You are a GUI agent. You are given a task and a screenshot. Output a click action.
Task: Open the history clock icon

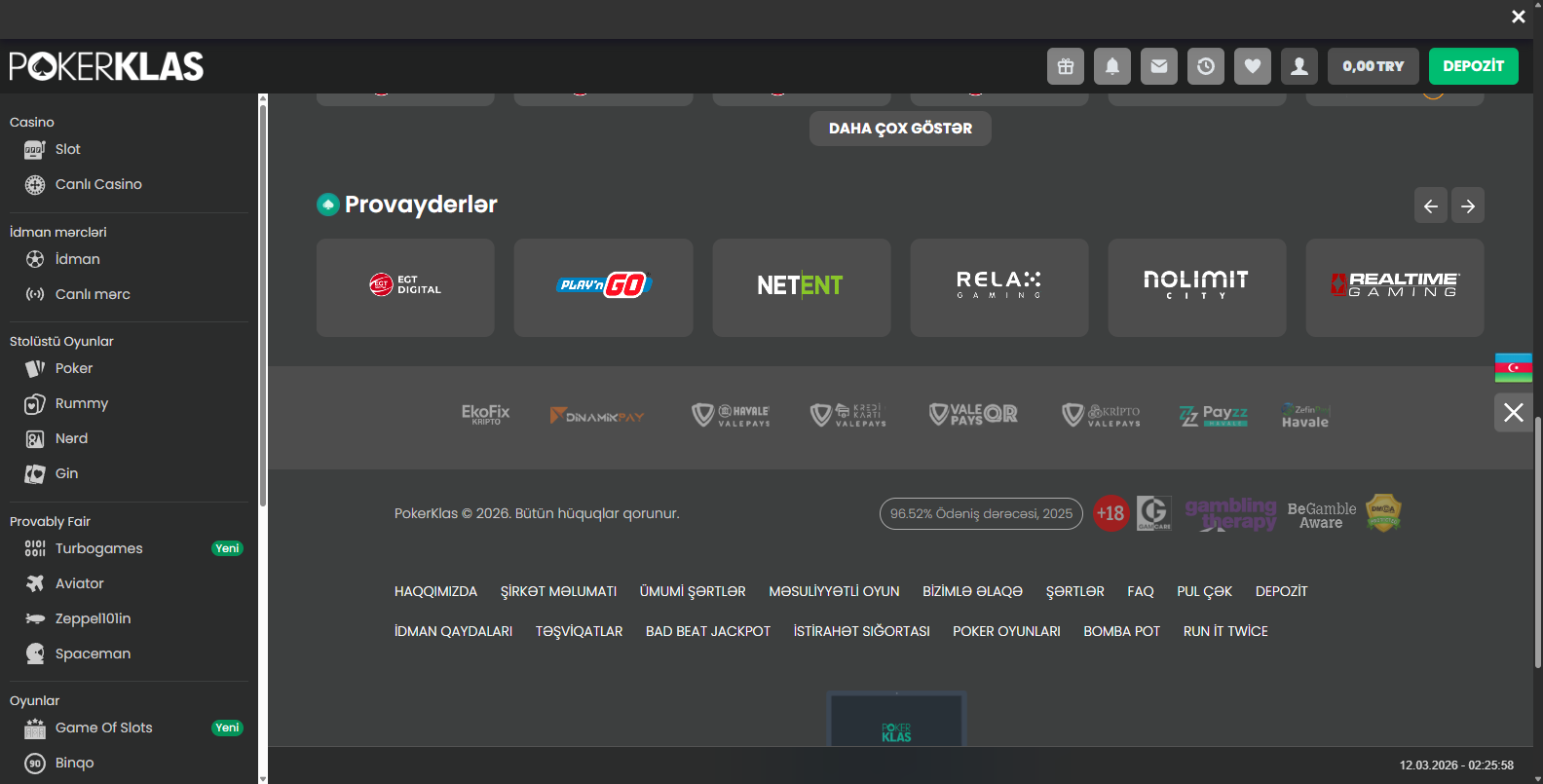[x=1206, y=66]
